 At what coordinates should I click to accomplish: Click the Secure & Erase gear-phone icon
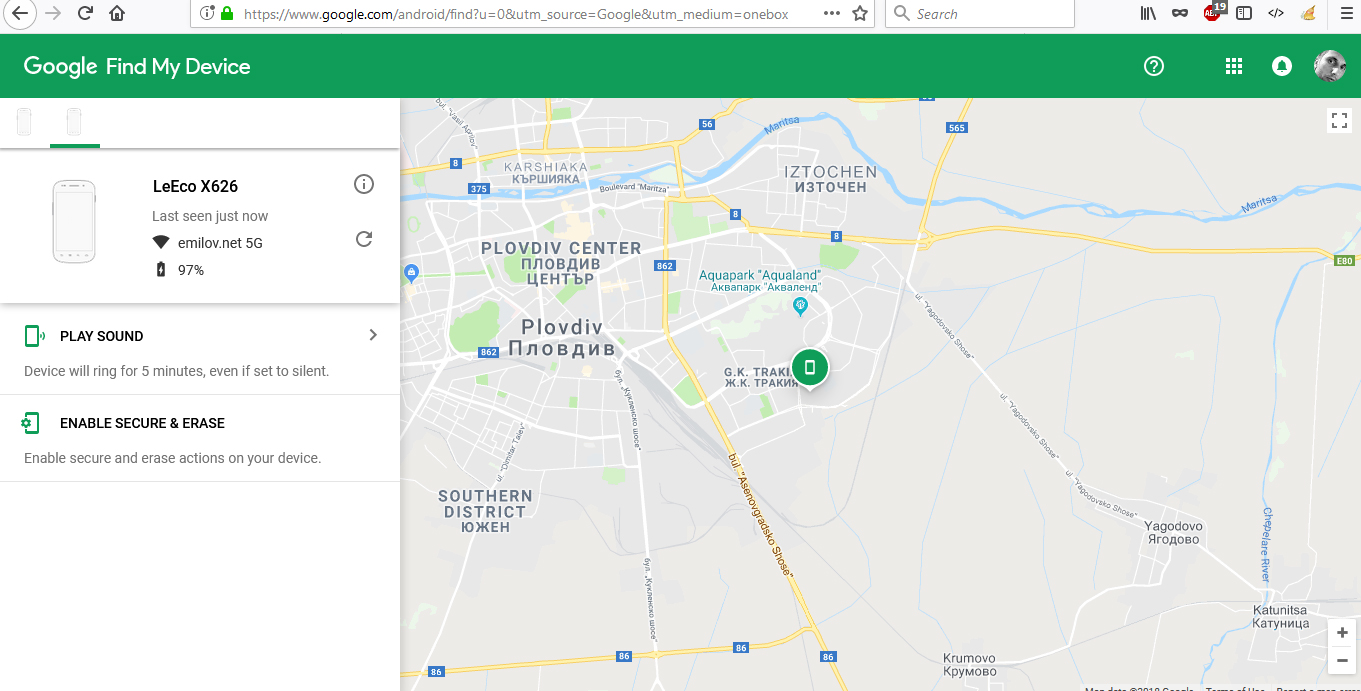[x=31, y=423]
